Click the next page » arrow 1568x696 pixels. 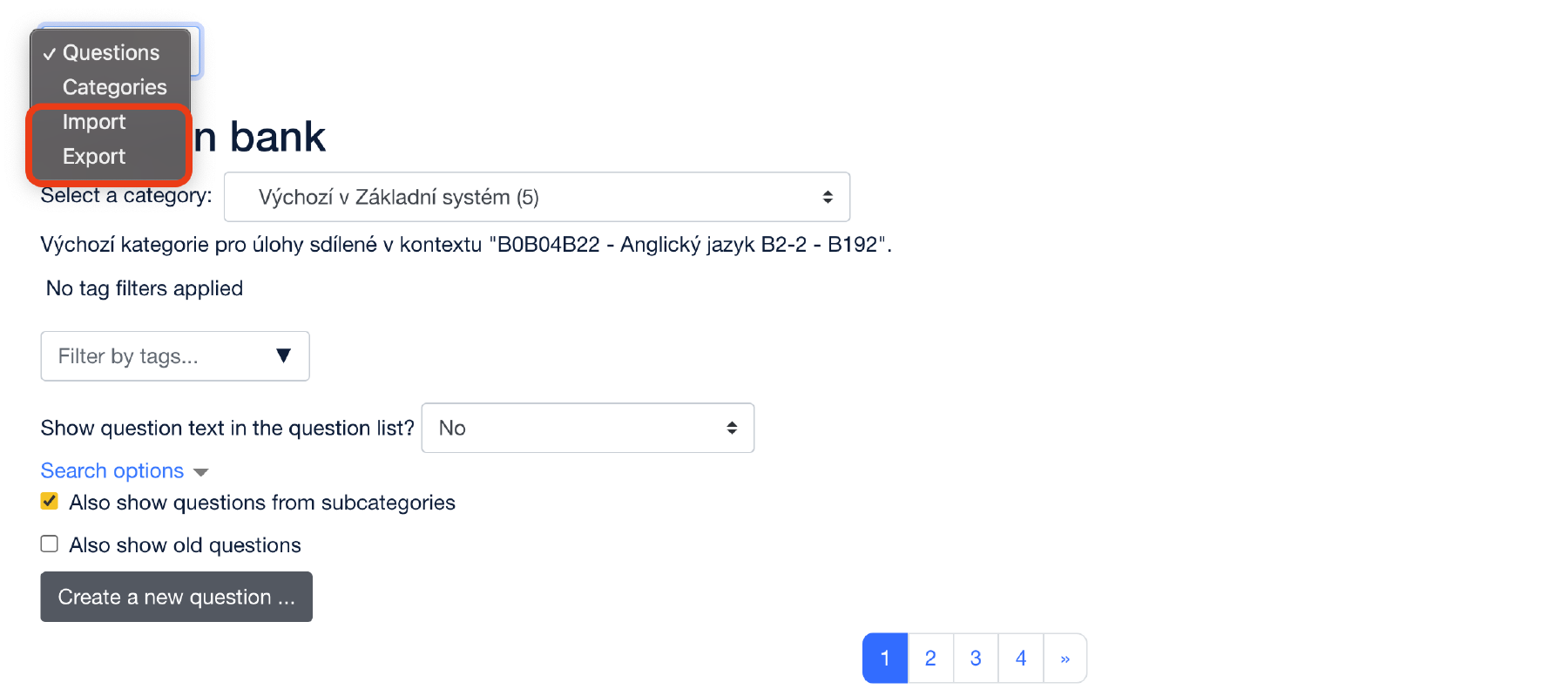pos(1064,659)
